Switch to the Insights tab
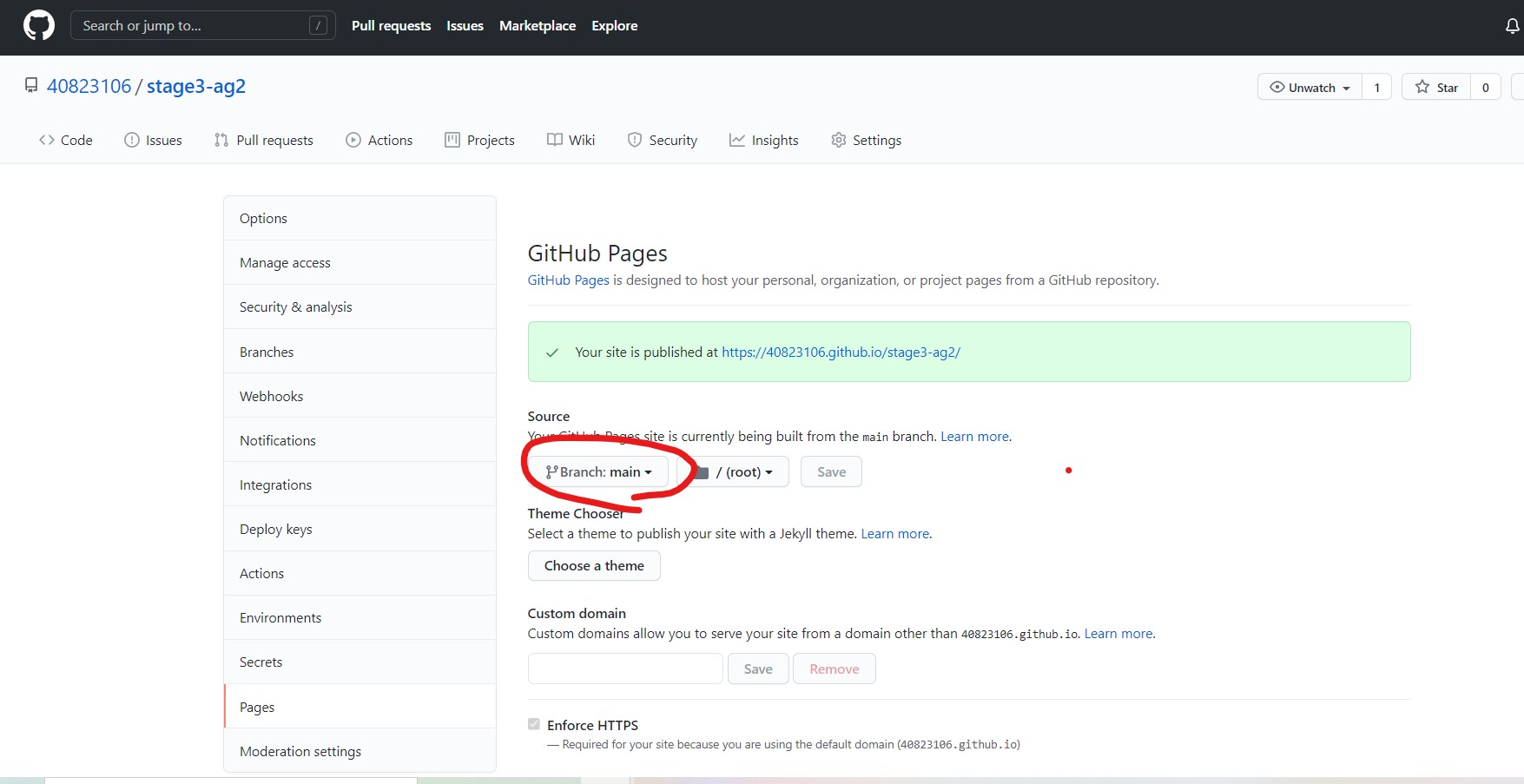Viewport: 1524px width, 784px height. pos(763,140)
